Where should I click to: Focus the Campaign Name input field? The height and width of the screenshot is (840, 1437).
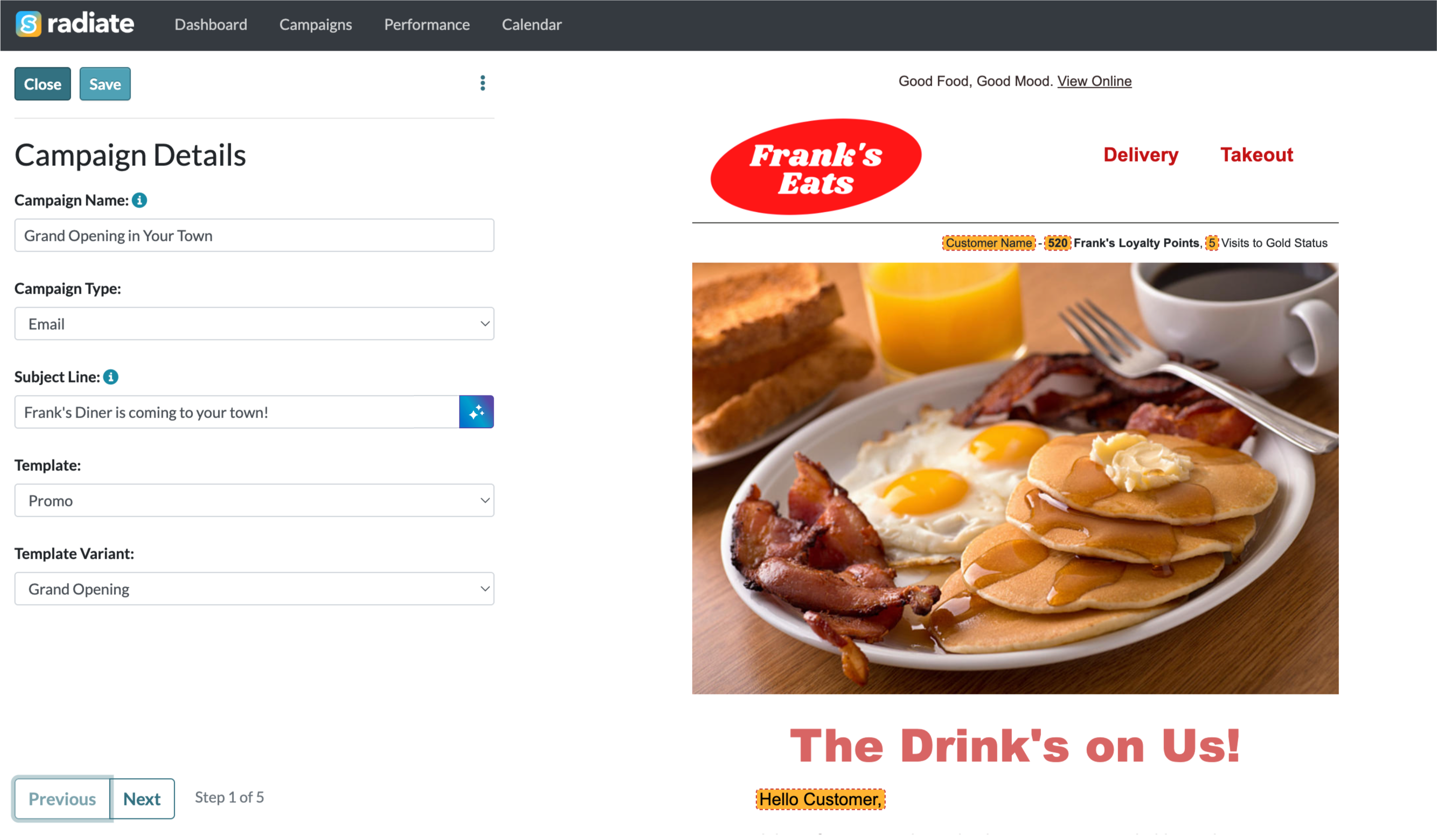click(x=254, y=235)
